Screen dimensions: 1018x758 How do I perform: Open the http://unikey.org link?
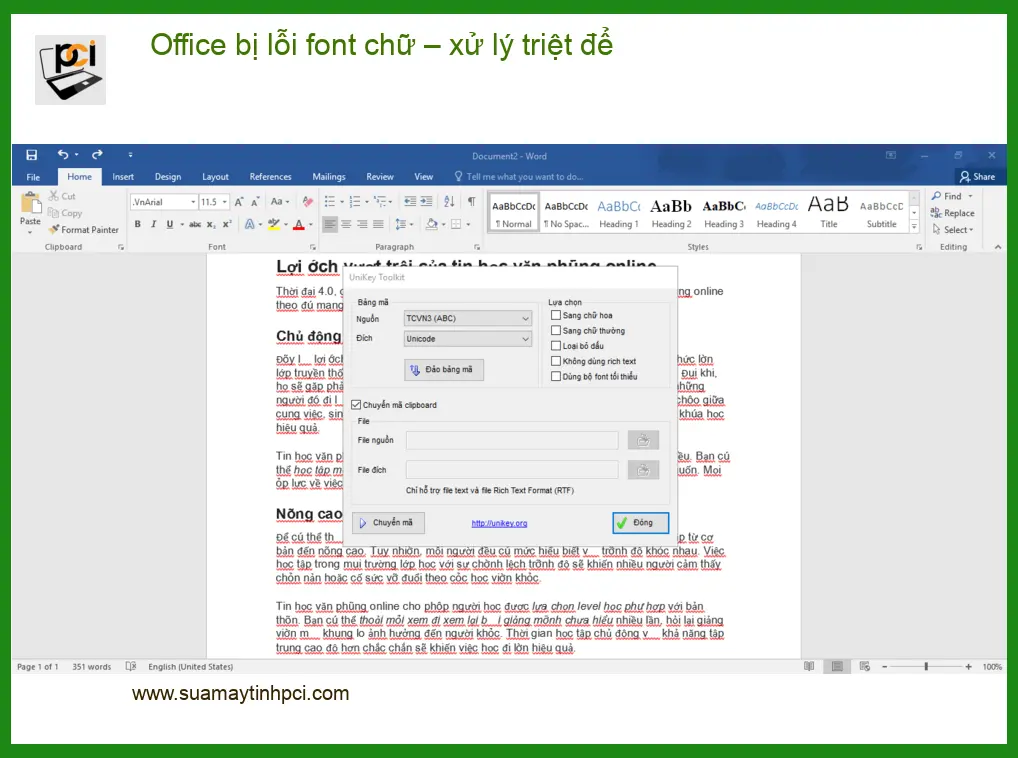(x=499, y=523)
